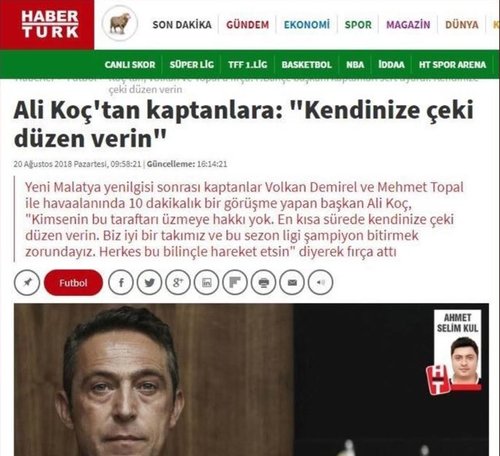Print the article using the printer icon

pos(264,283)
